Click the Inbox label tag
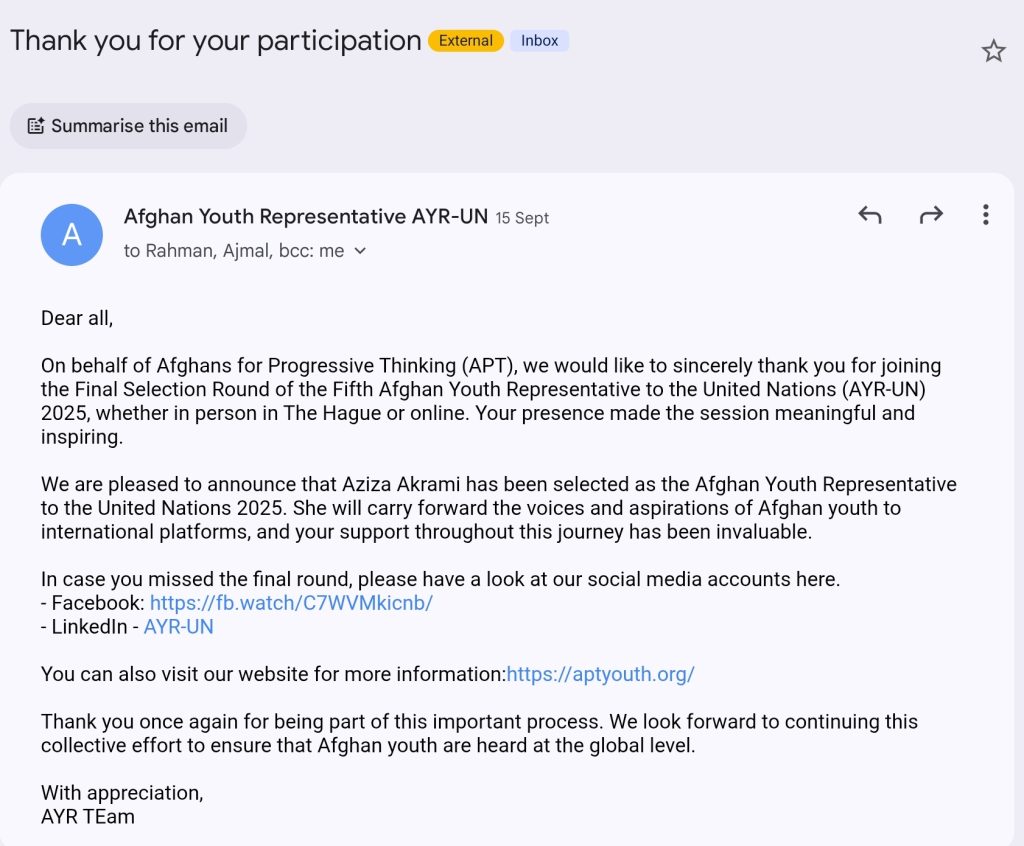The height and width of the screenshot is (846, 1024). point(540,41)
